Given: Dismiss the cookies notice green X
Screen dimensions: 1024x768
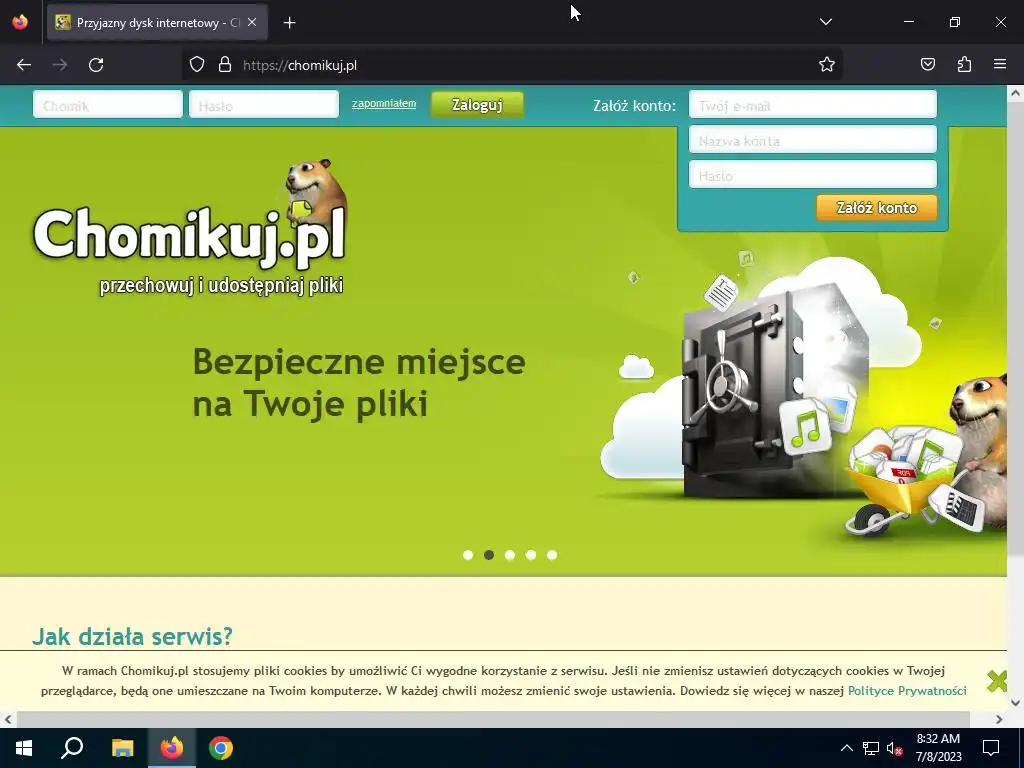Looking at the screenshot, I should [x=997, y=681].
